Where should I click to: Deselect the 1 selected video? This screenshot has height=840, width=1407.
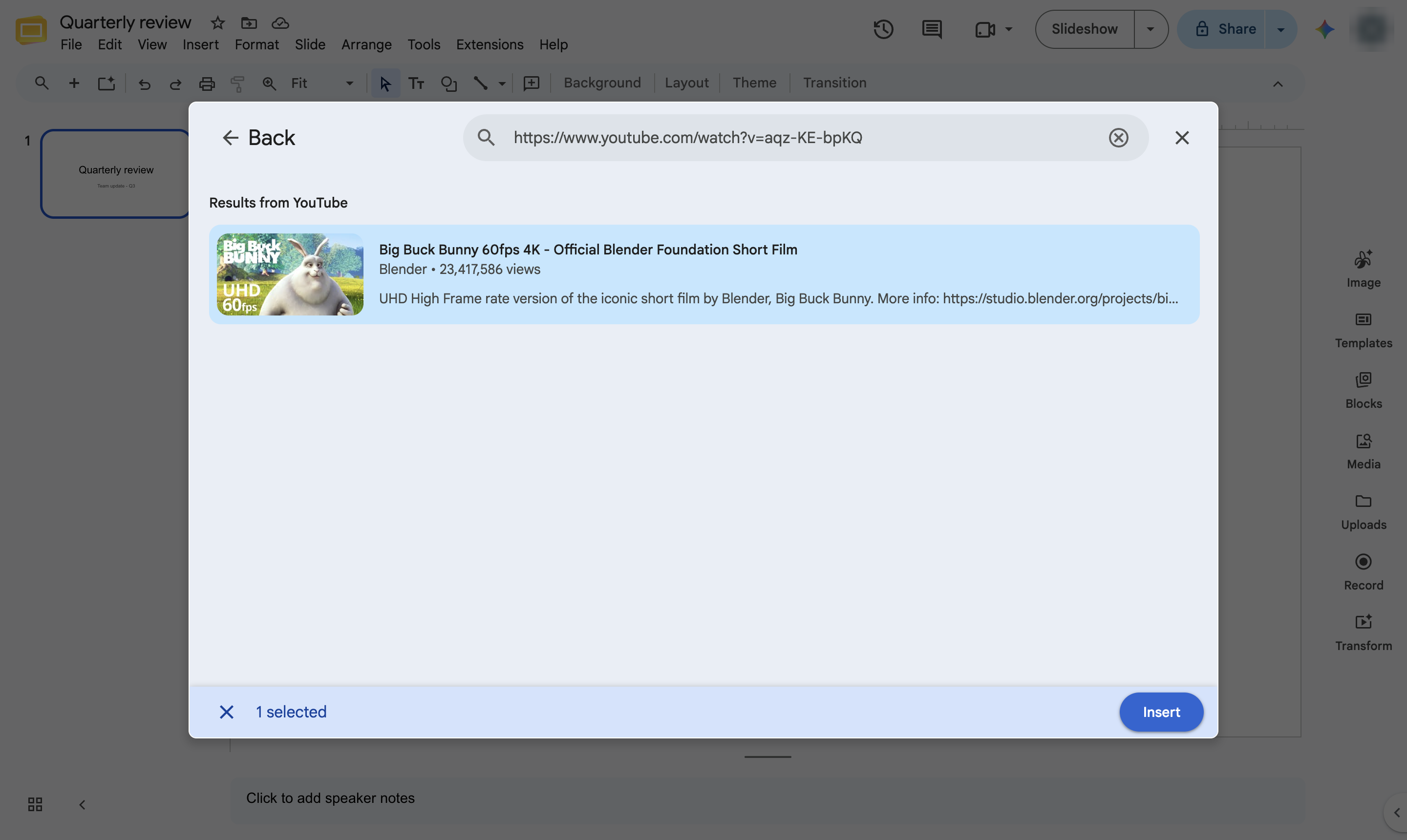[x=227, y=712]
